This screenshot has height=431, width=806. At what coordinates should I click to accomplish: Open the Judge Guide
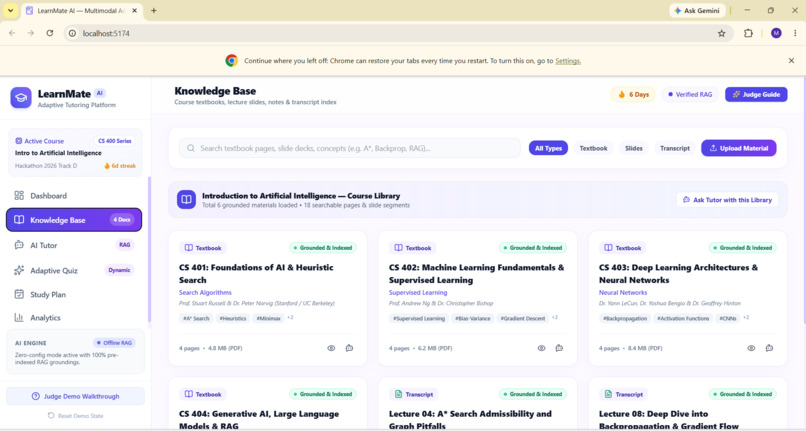756,94
